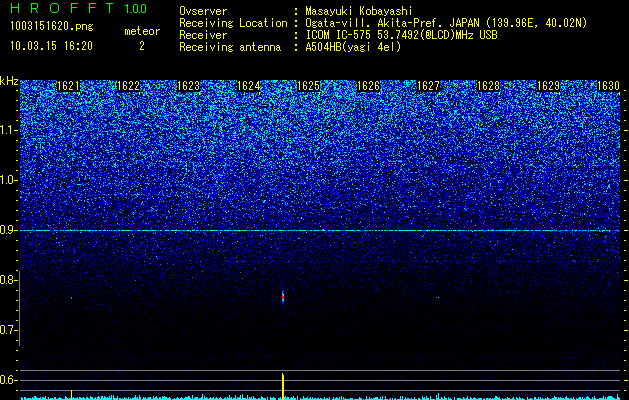Click the 1.1 kHz axis label

(x=8, y=130)
